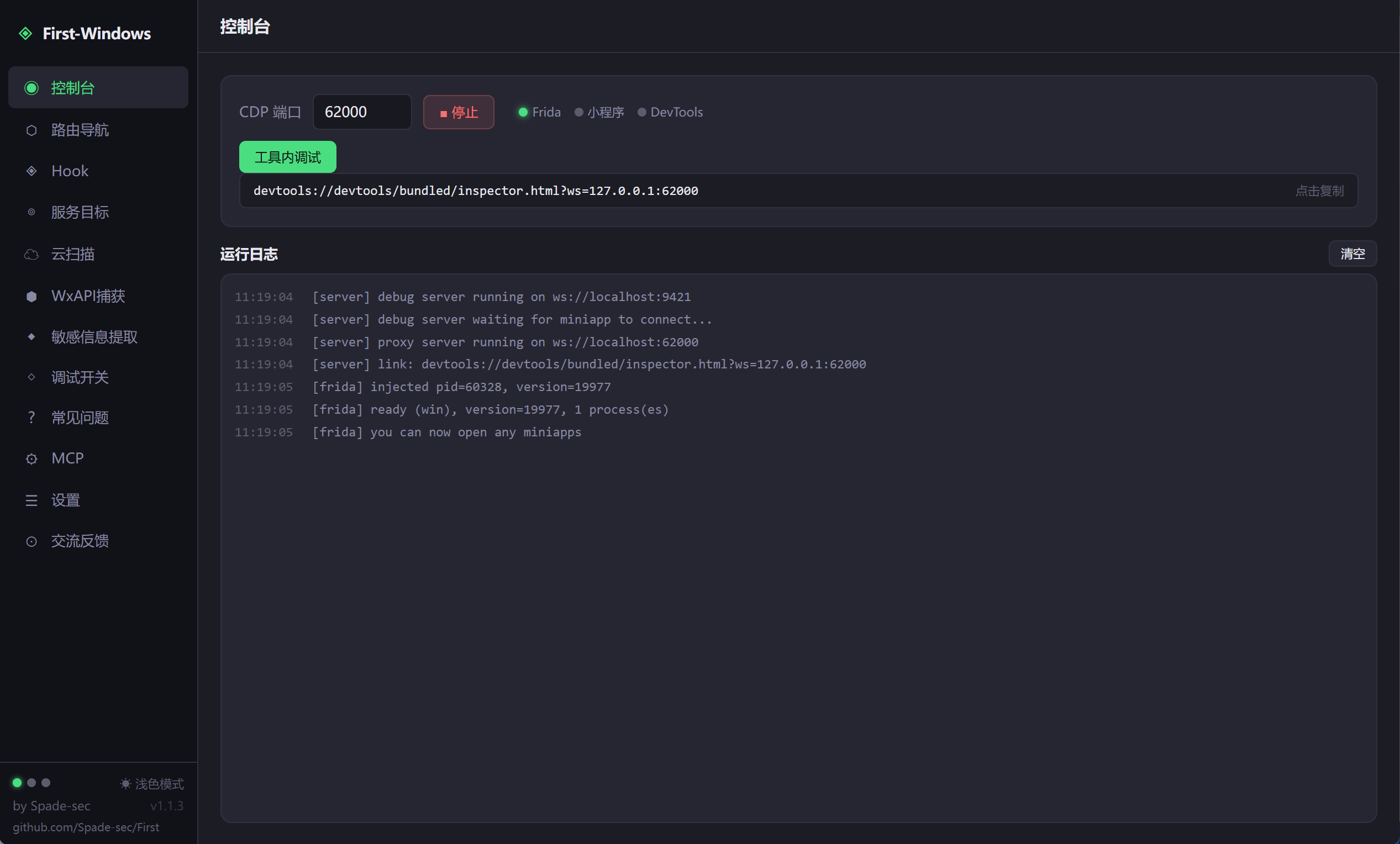Click the CDP 端口 label
Screen dimensions: 1400x844
(x=270, y=112)
